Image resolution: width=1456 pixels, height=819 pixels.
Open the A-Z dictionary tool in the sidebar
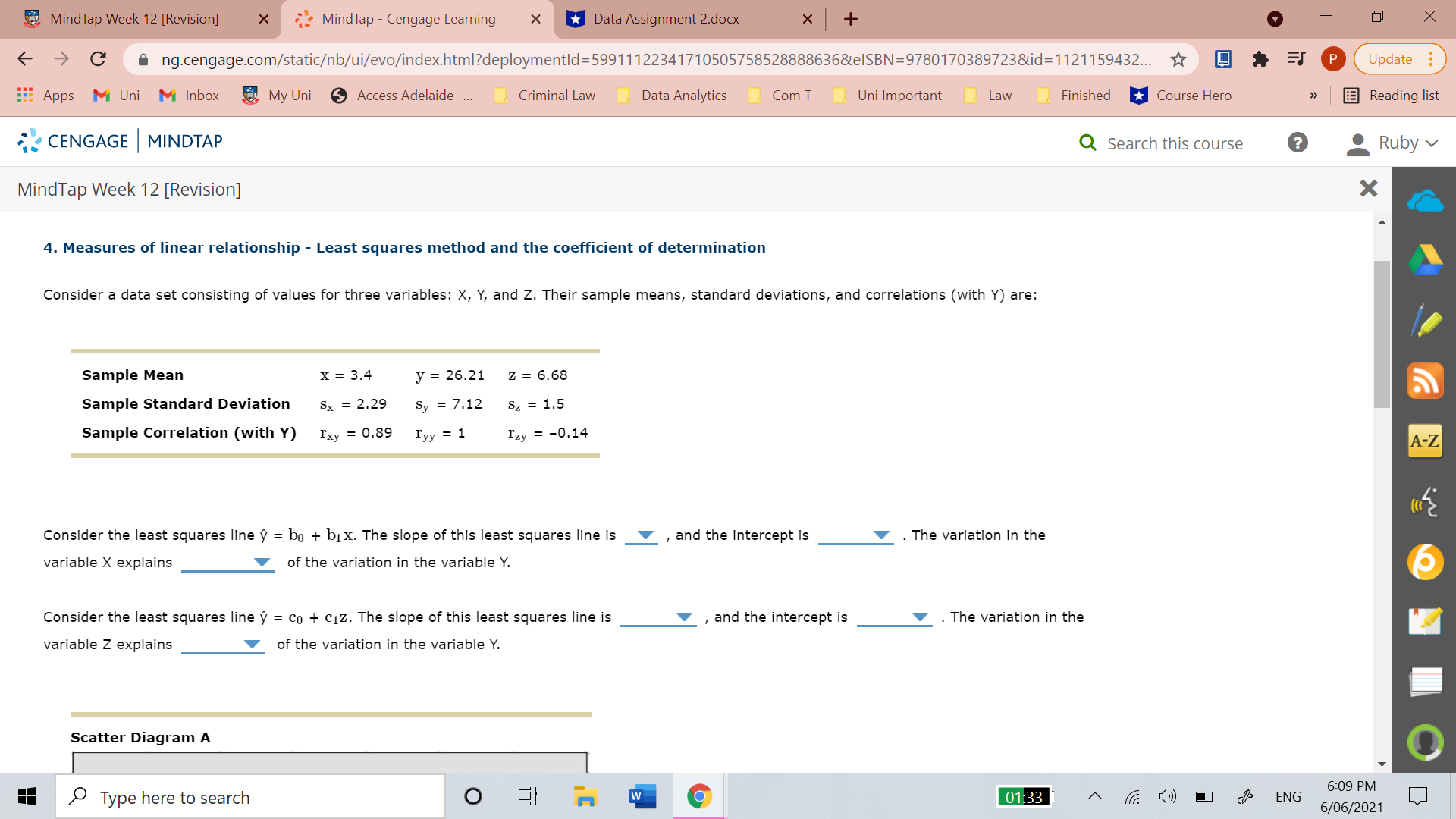coord(1424,440)
